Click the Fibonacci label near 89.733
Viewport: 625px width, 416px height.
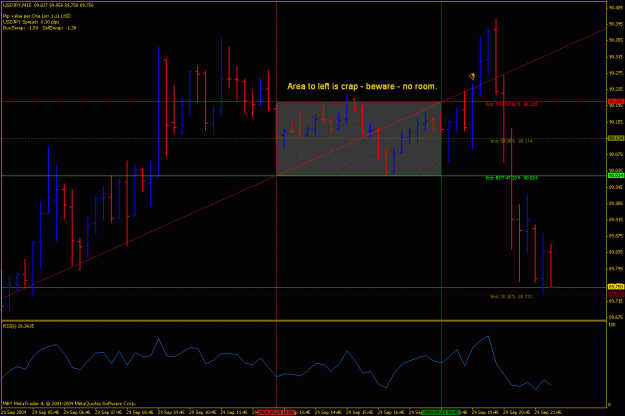click(511, 296)
